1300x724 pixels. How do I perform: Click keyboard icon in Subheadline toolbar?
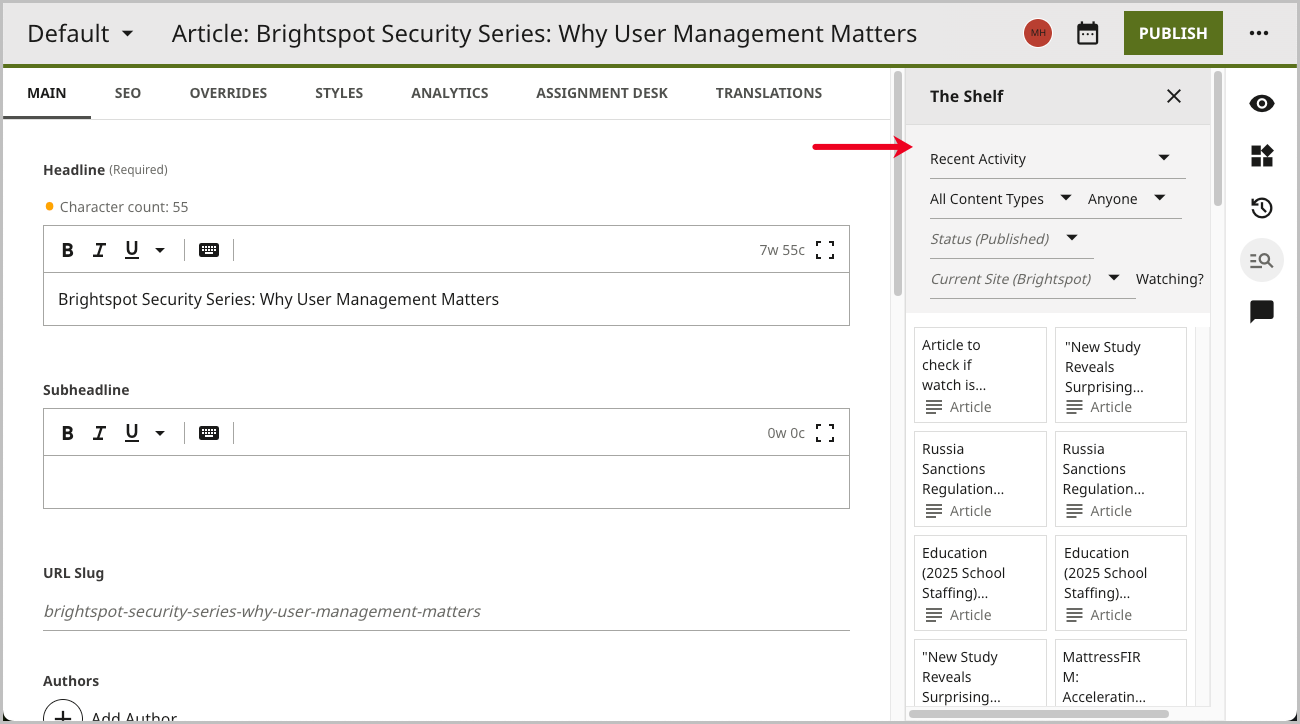(209, 433)
